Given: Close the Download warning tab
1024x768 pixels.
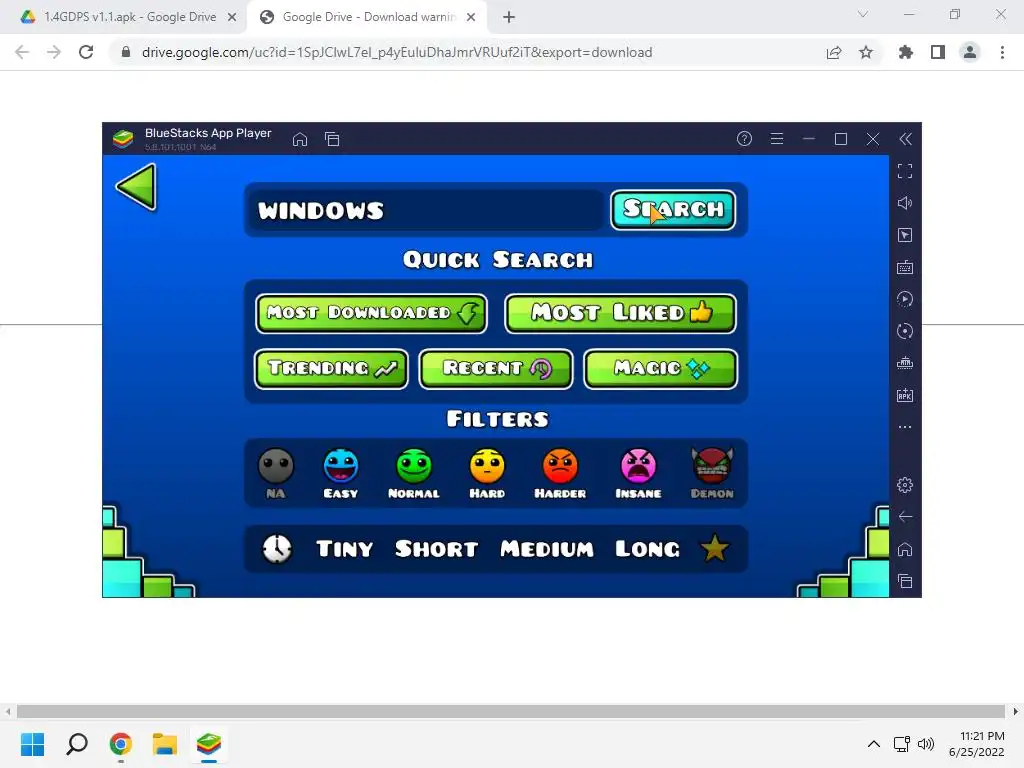Looking at the screenshot, I should pyautogui.click(x=471, y=18).
